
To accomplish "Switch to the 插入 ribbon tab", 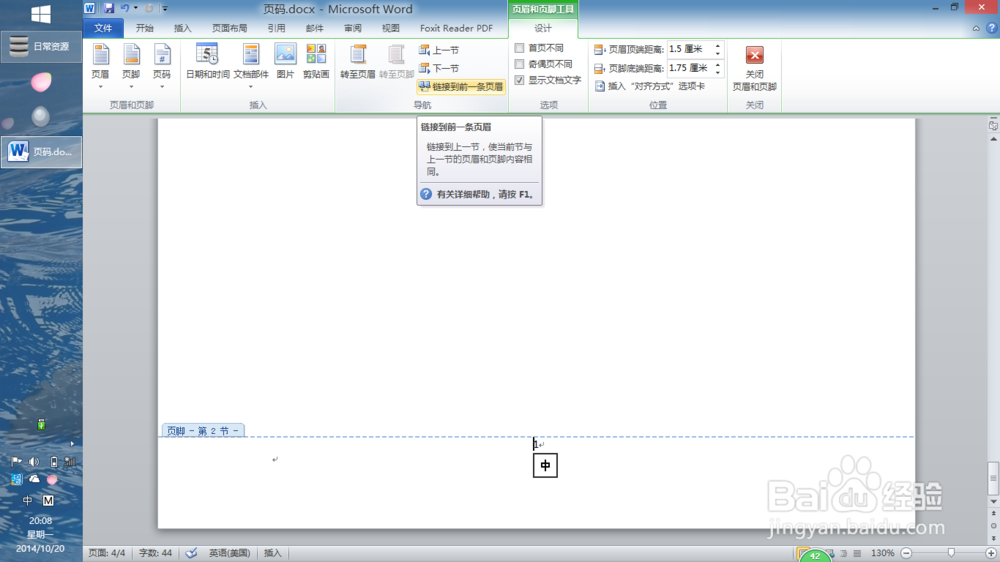I will [x=182, y=28].
